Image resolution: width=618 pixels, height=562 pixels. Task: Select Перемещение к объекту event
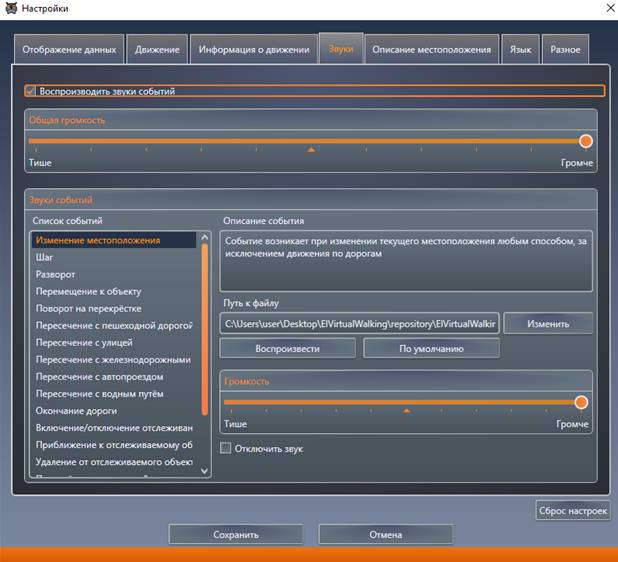pos(114,291)
